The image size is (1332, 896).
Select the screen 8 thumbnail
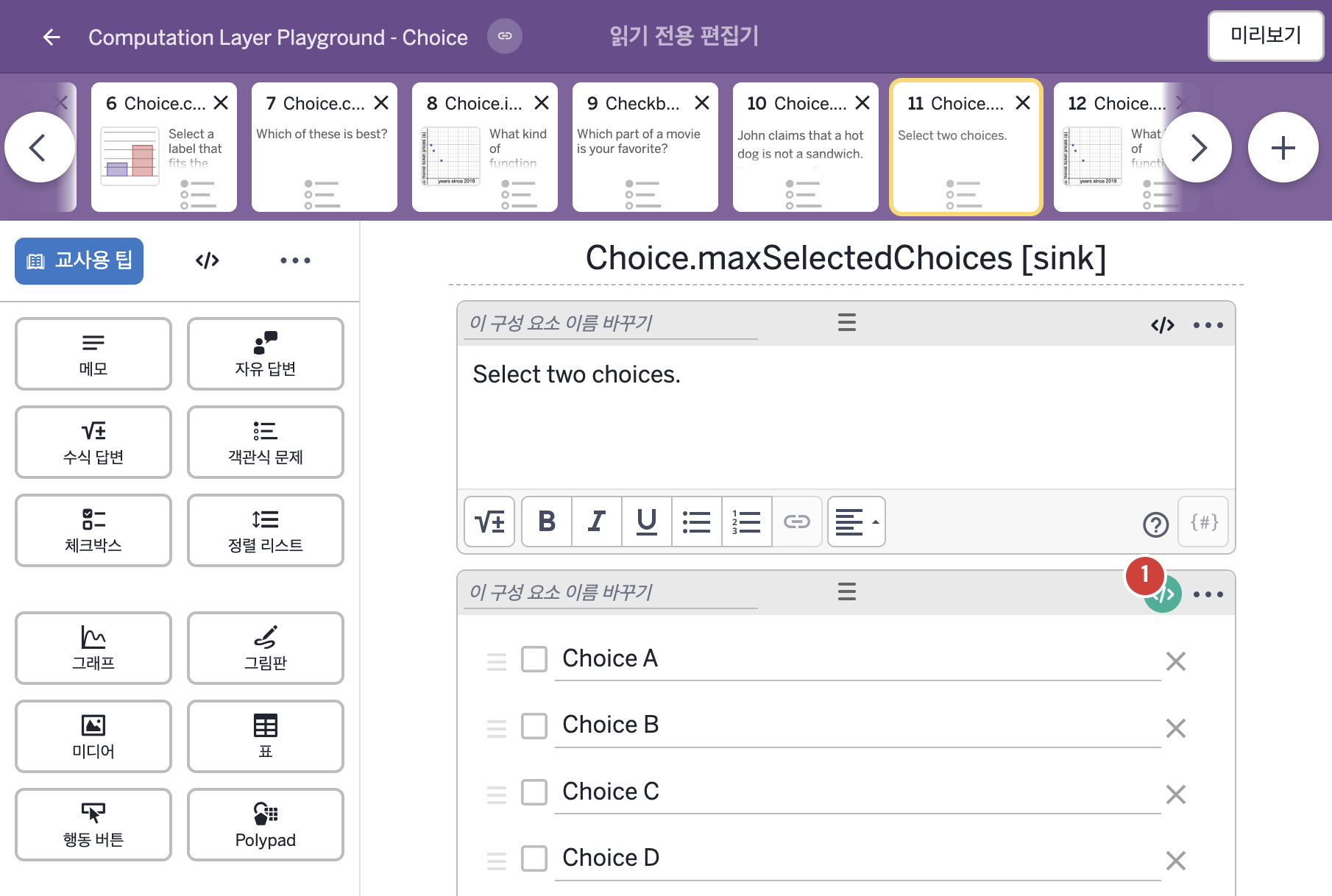[485, 147]
